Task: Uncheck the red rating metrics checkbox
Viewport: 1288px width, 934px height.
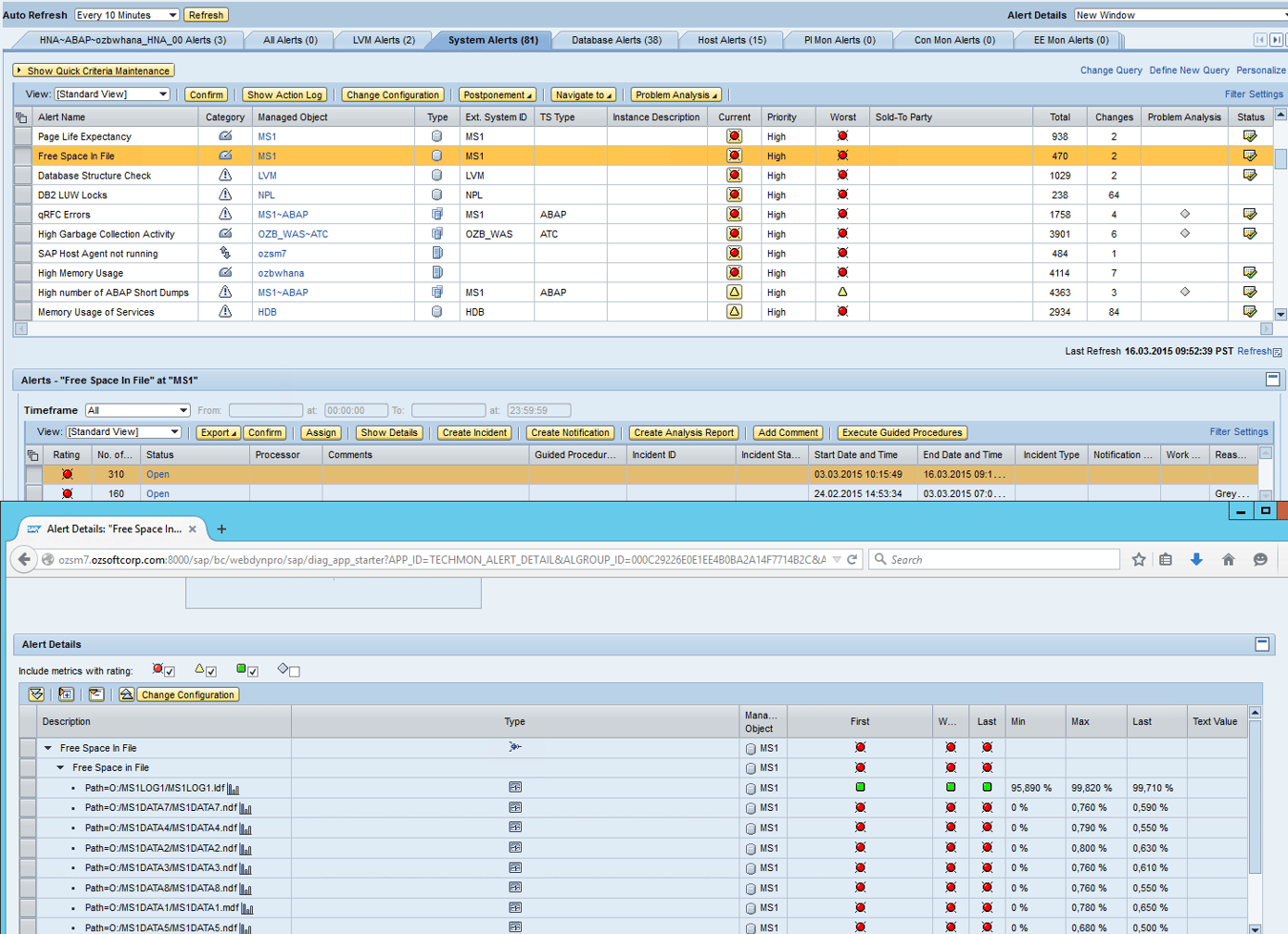Action: point(169,671)
